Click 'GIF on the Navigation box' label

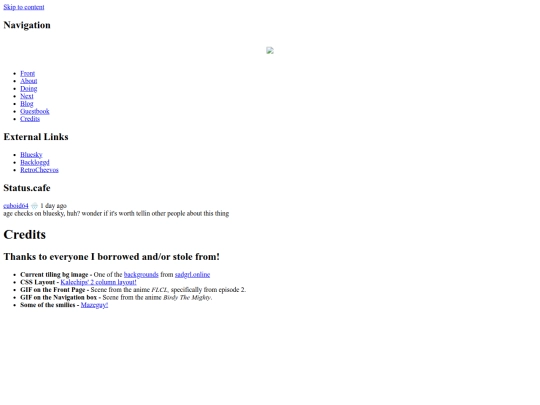coord(59,297)
